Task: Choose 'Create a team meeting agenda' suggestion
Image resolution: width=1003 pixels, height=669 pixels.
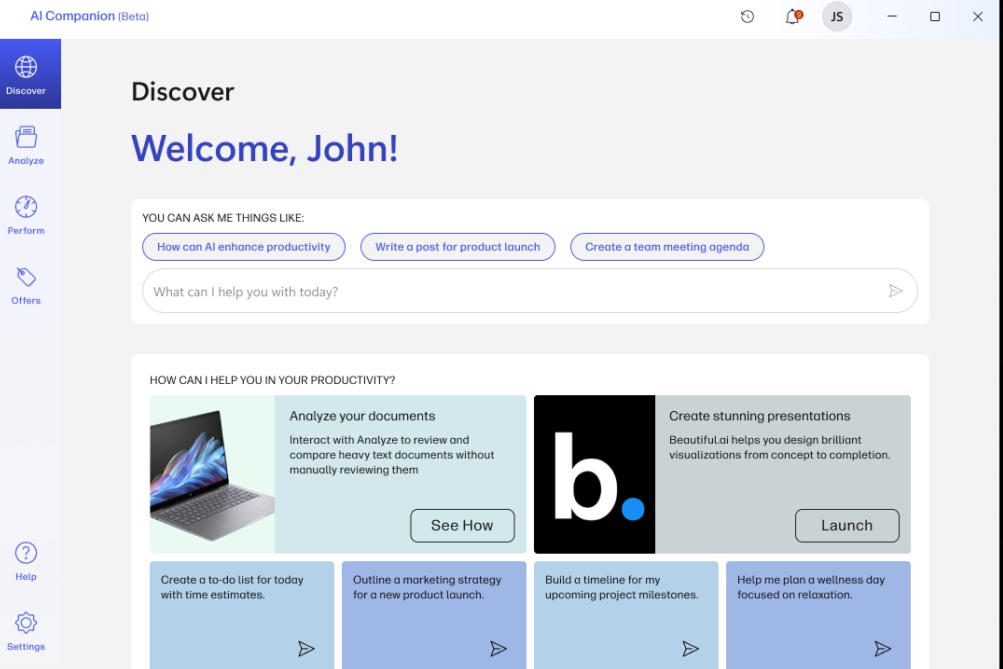Action: (x=667, y=247)
